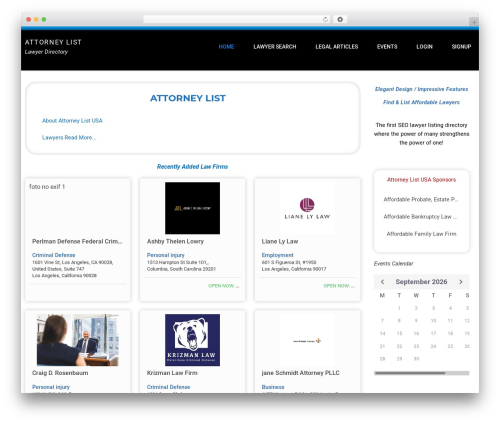Select September 30 in events calendar
This screenshot has height=423, width=500.
[x=416, y=359]
